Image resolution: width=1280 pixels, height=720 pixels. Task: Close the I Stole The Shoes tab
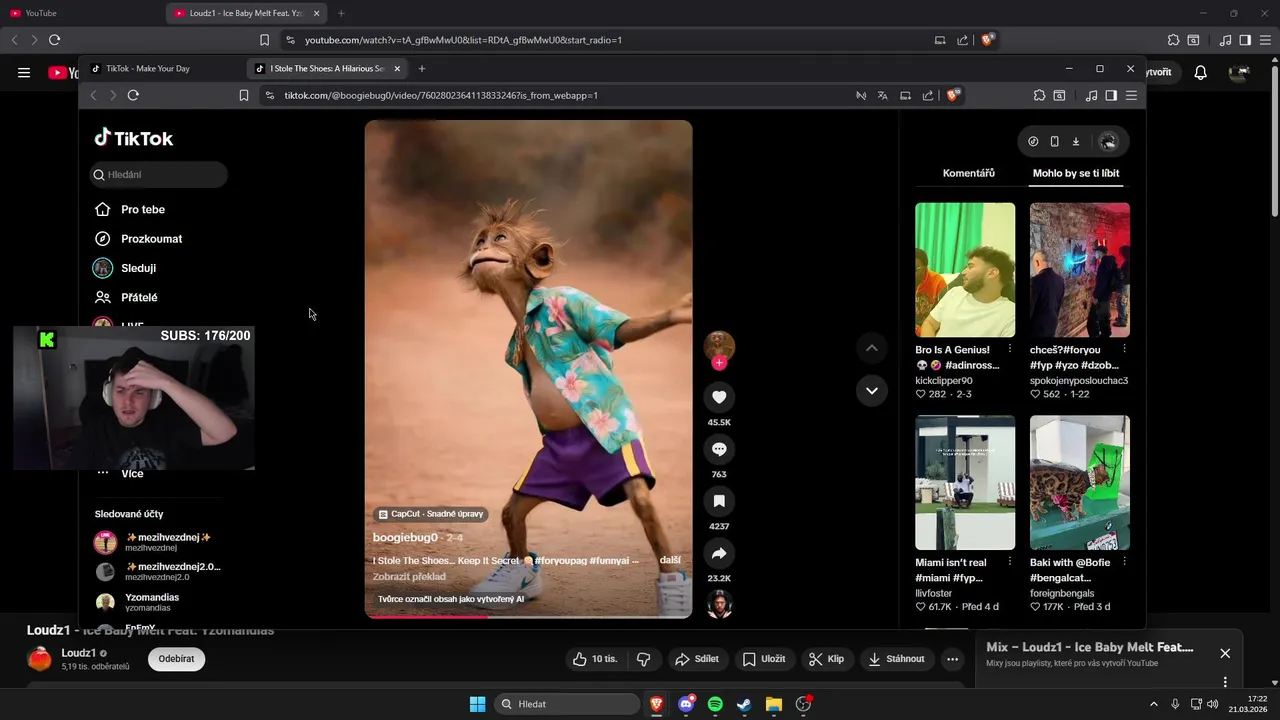397,69
